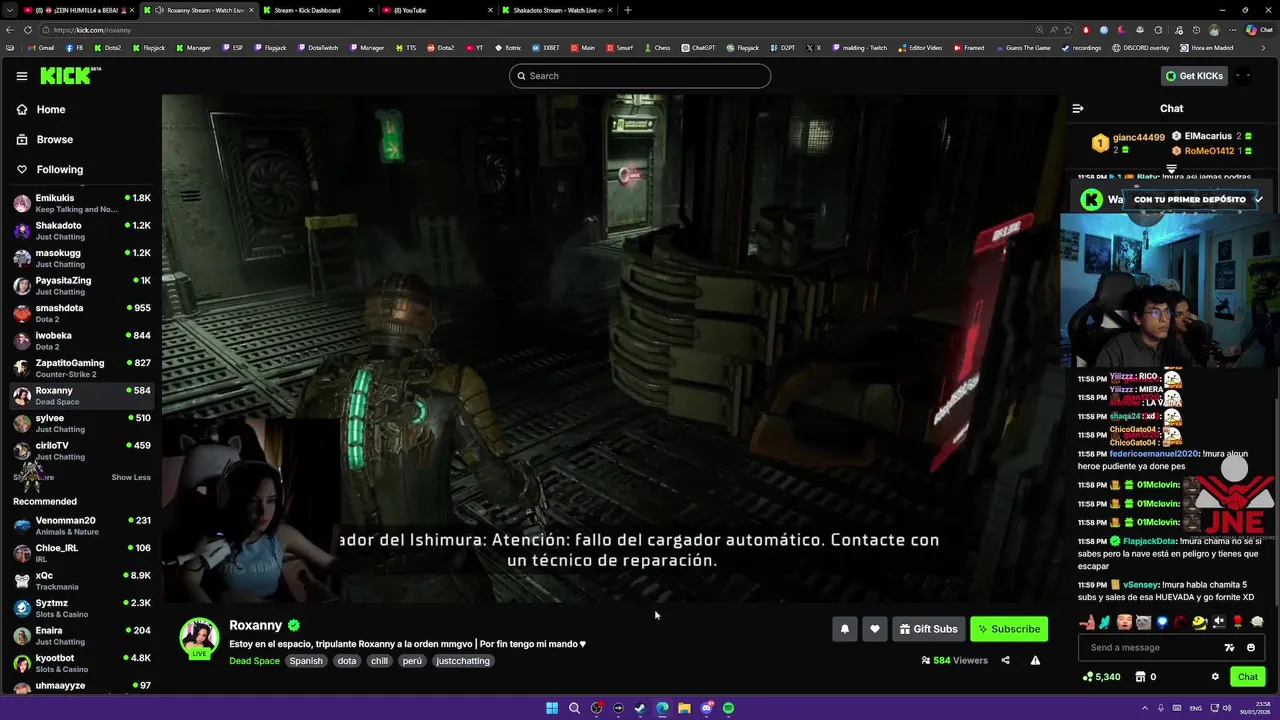This screenshot has height=720, width=1280.
Task: Click the chill stream tag
Action: [x=379, y=661]
